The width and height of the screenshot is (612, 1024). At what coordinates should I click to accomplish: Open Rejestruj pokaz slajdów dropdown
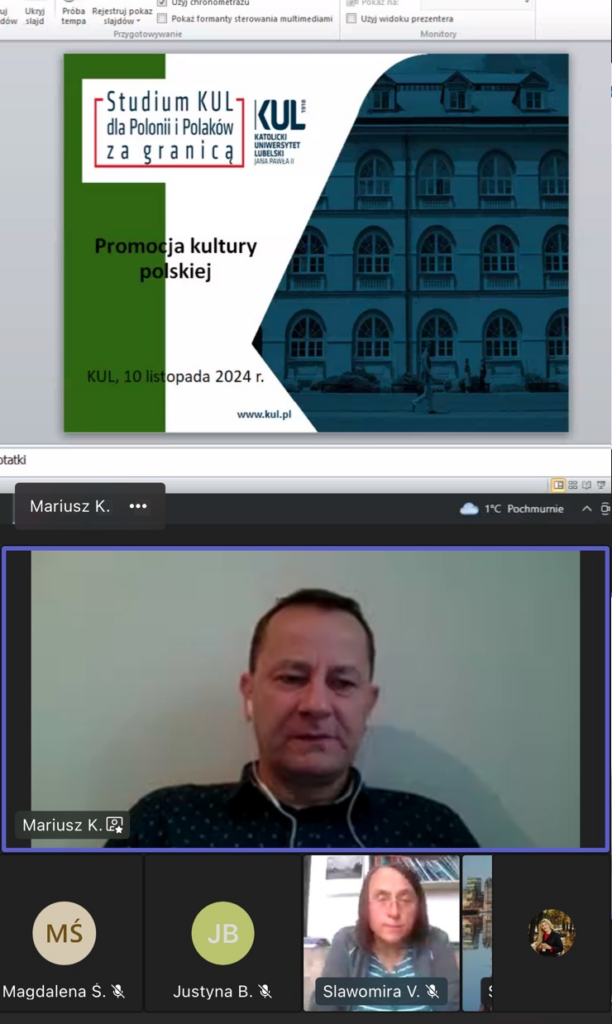[x=122, y=15]
